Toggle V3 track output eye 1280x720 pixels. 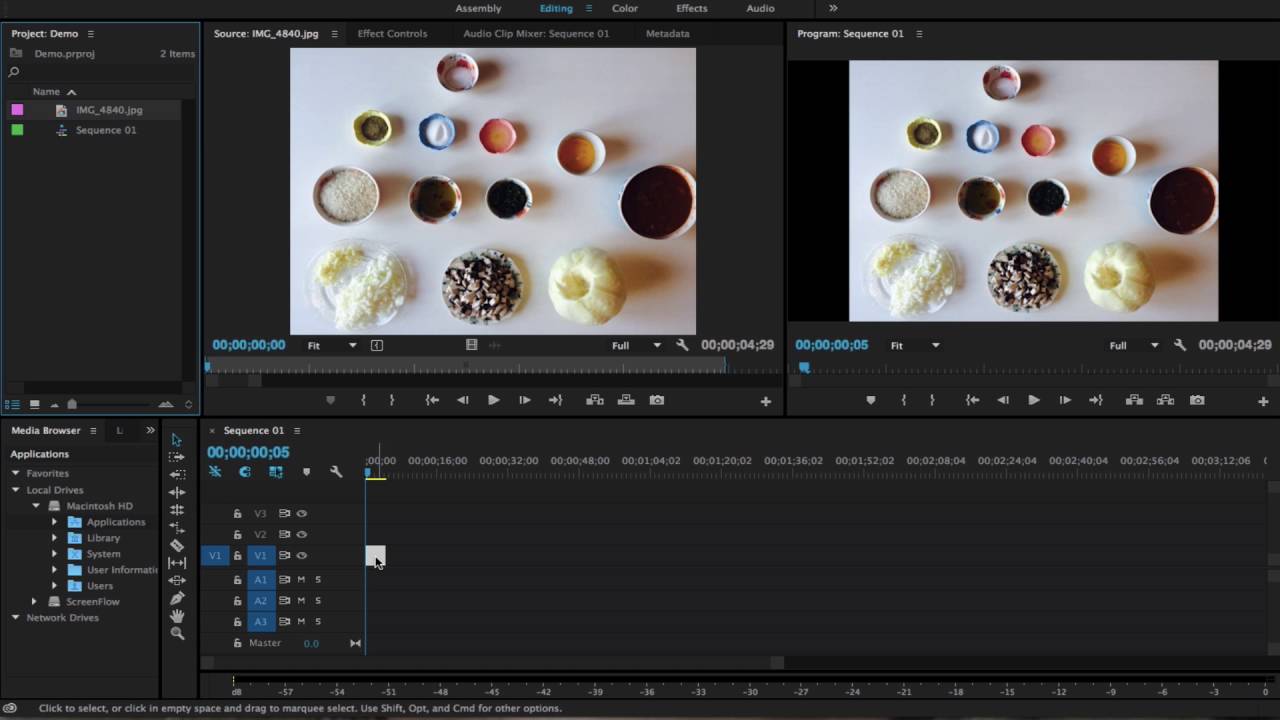301,513
